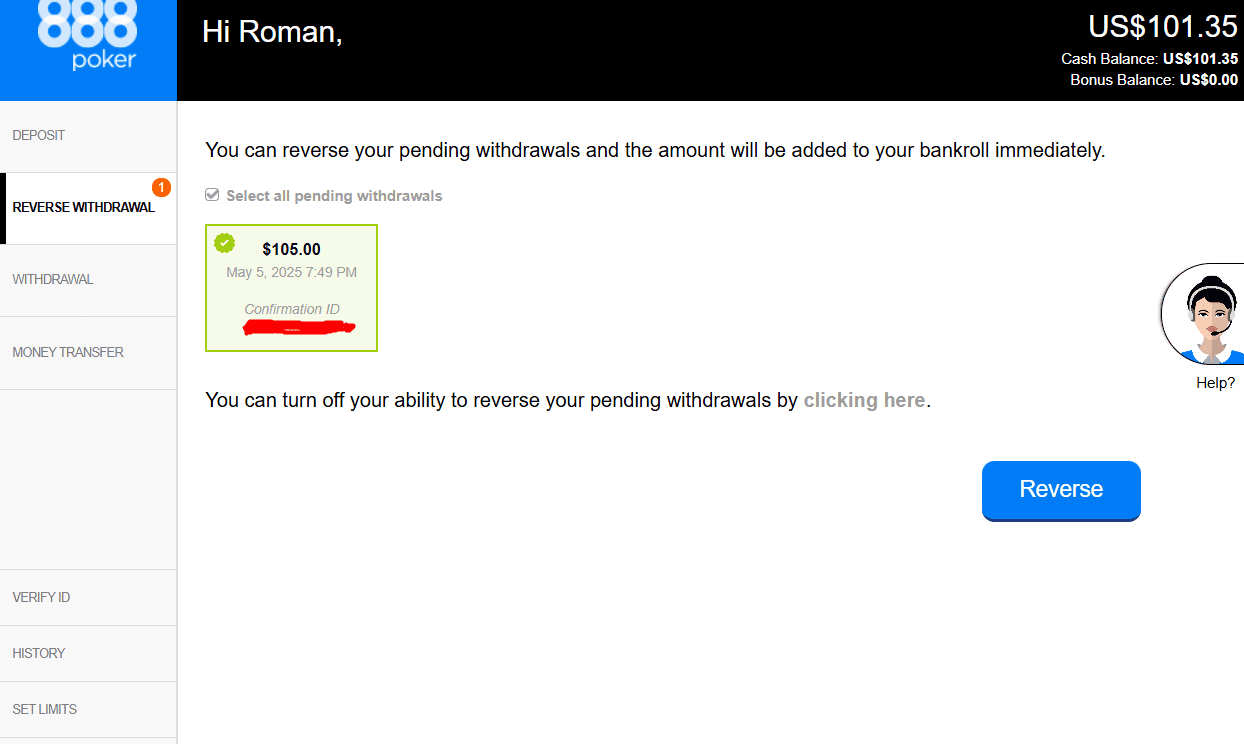Viewport: 1244px width, 744px height.
Task: Select the $105.00 pending withdrawal card
Action: [x=291, y=288]
